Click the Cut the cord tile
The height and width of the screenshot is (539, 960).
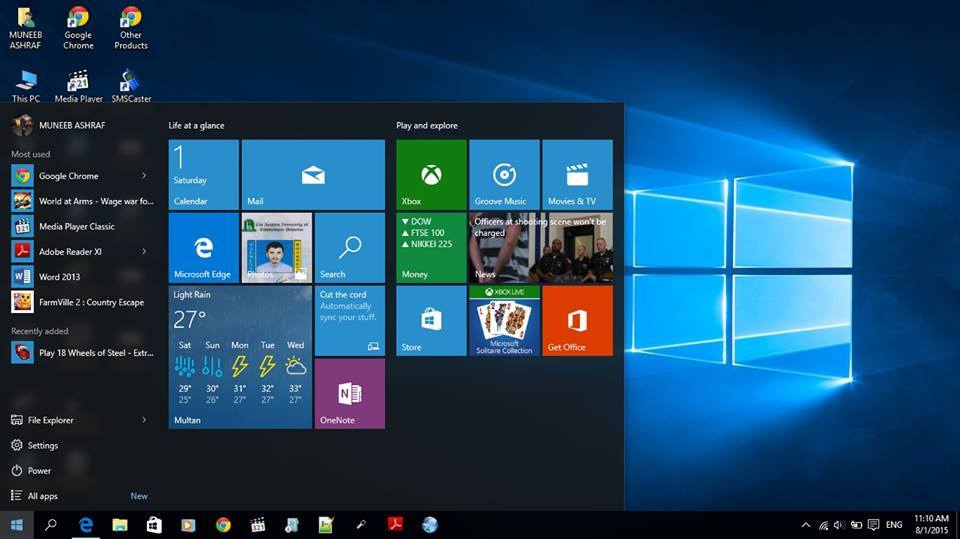[x=350, y=320]
